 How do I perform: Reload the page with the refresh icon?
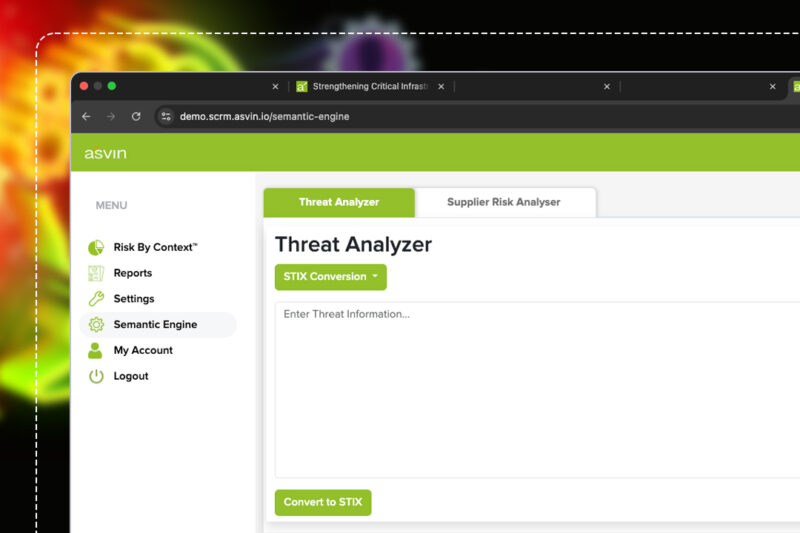136,116
